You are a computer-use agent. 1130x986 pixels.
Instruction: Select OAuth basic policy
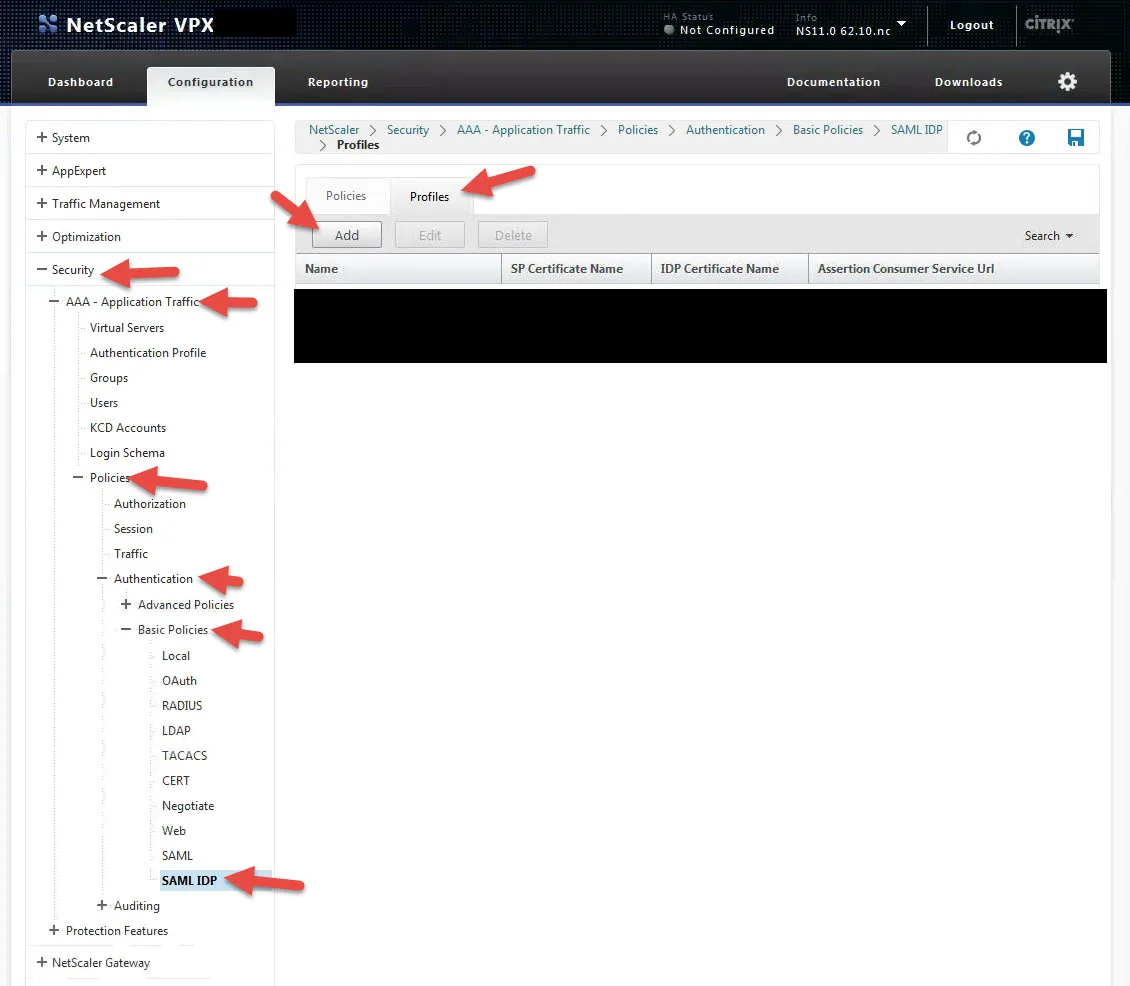[x=179, y=680]
